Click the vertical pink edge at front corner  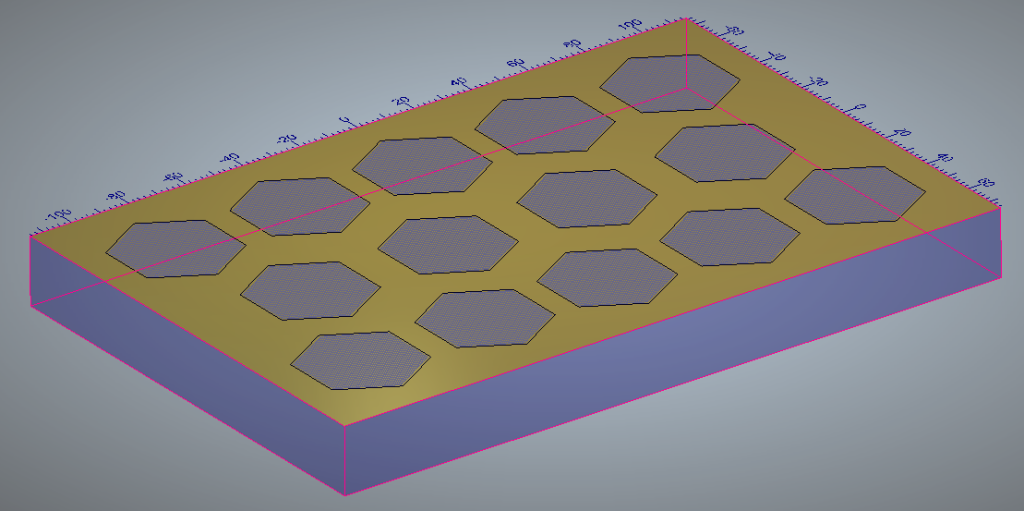point(344,460)
